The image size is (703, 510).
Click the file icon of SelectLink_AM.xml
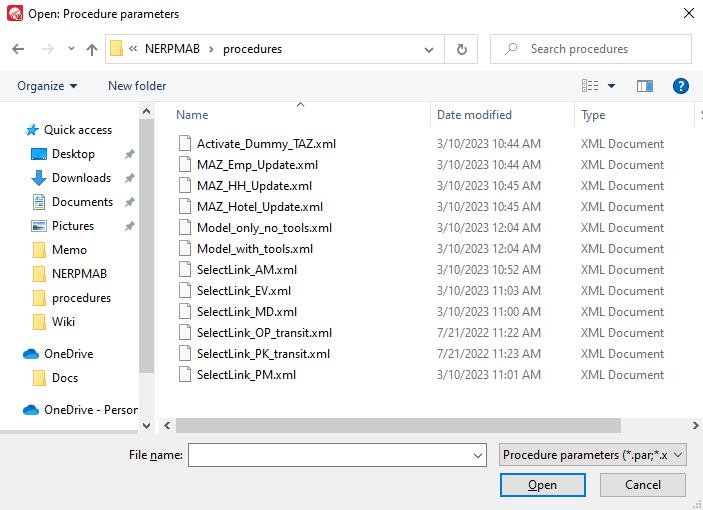[x=185, y=270]
